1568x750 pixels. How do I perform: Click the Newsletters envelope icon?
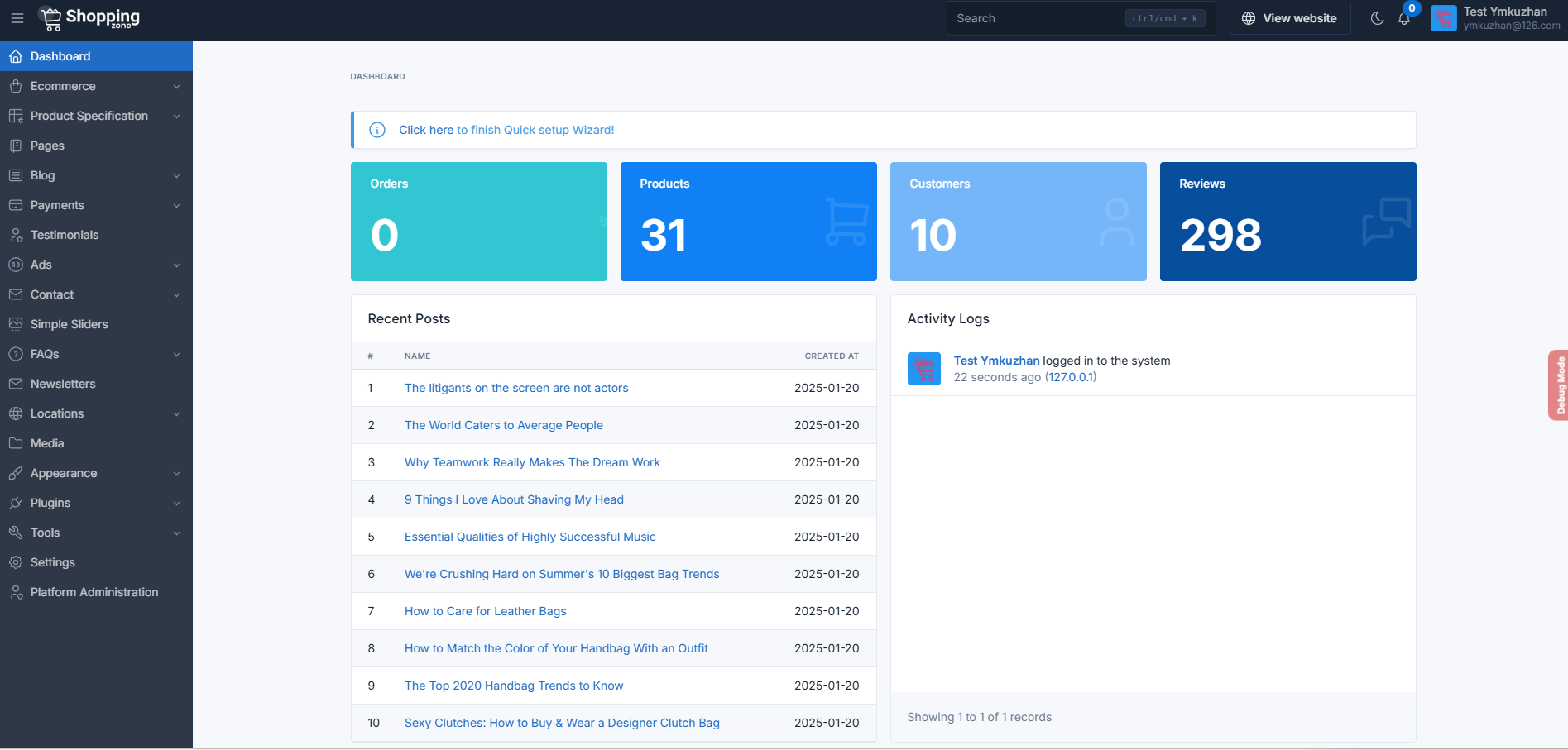[x=16, y=384]
